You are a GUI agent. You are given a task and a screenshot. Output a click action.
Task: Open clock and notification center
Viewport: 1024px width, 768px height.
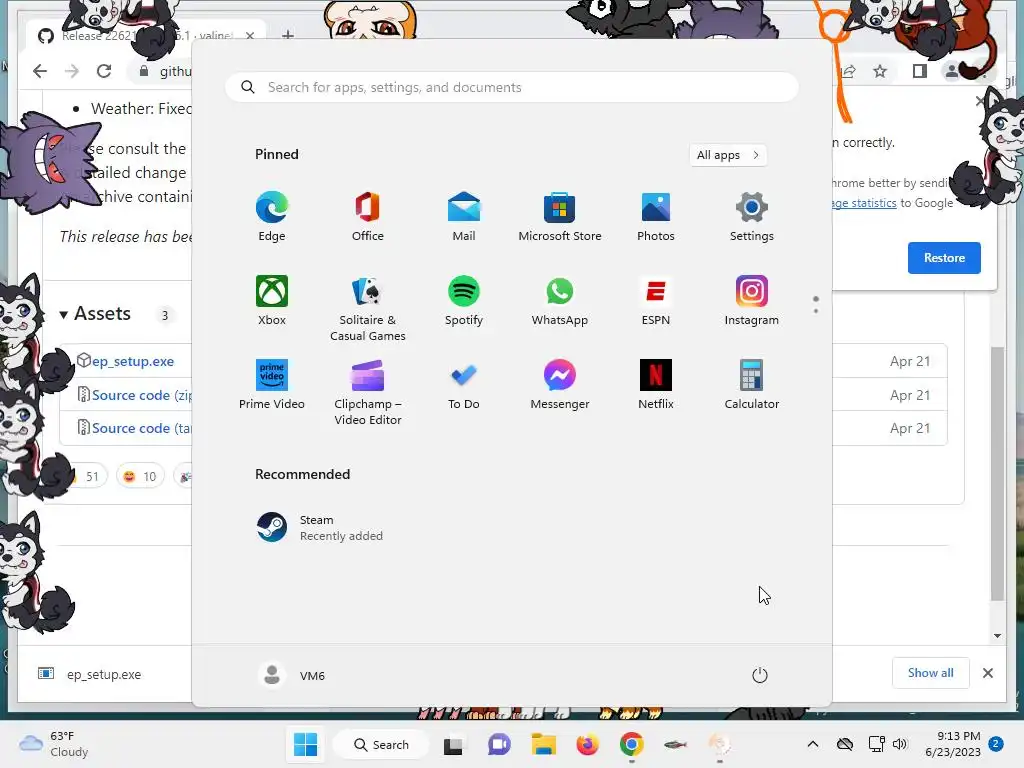[963, 744]
